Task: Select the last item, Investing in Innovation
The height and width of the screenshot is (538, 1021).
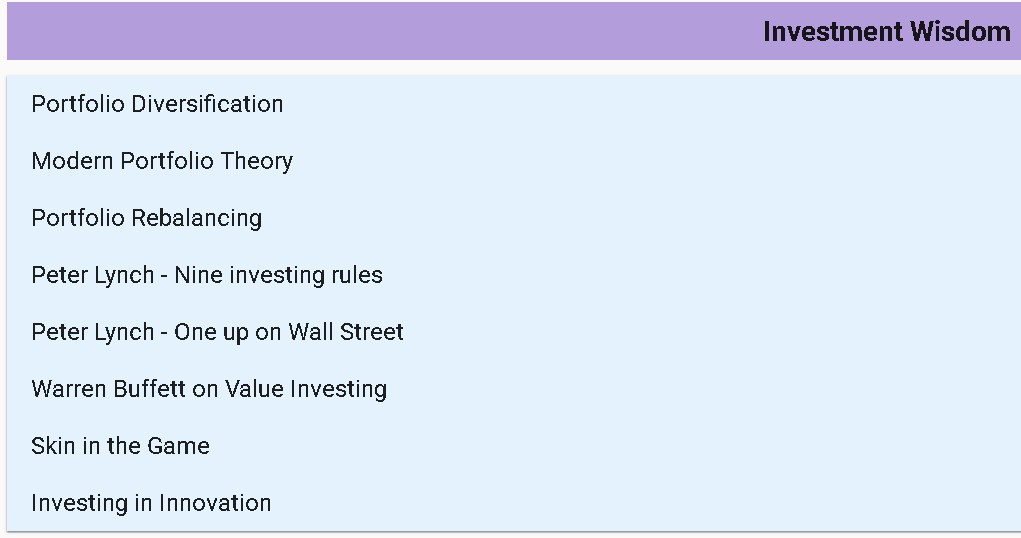Action: tap(151, 503)
